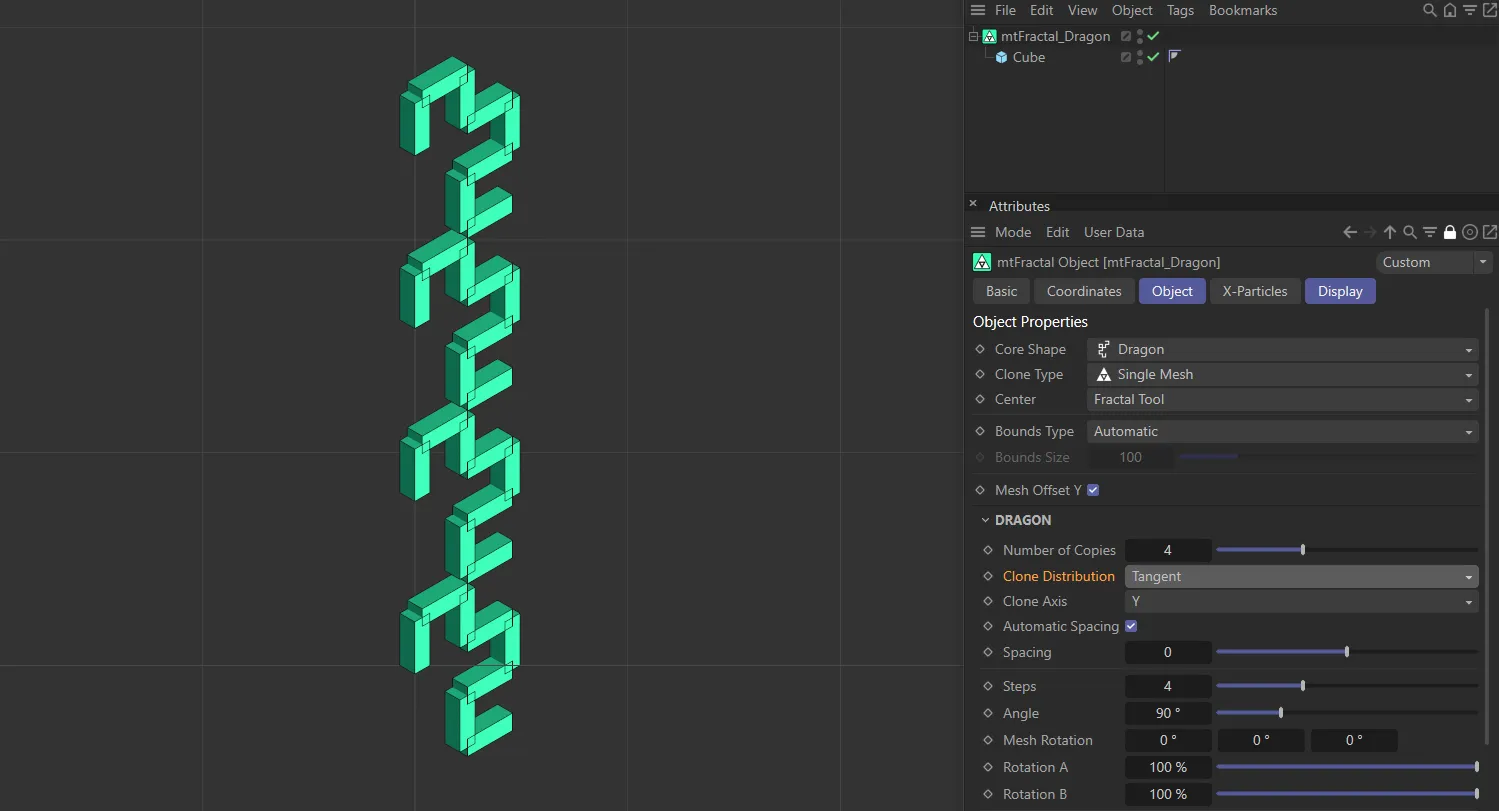
Task: Select the Cube object icon
Action: coord(1001,57)
